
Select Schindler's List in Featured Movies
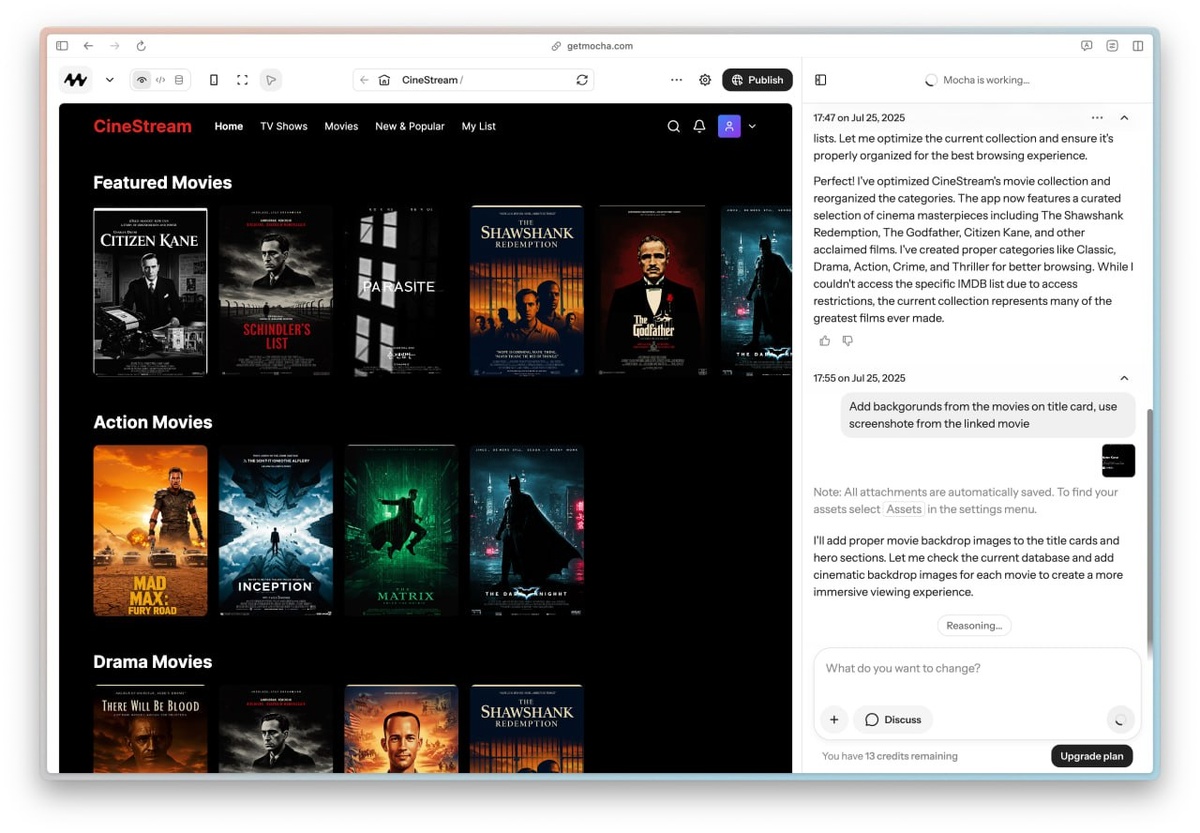(276, 291)
